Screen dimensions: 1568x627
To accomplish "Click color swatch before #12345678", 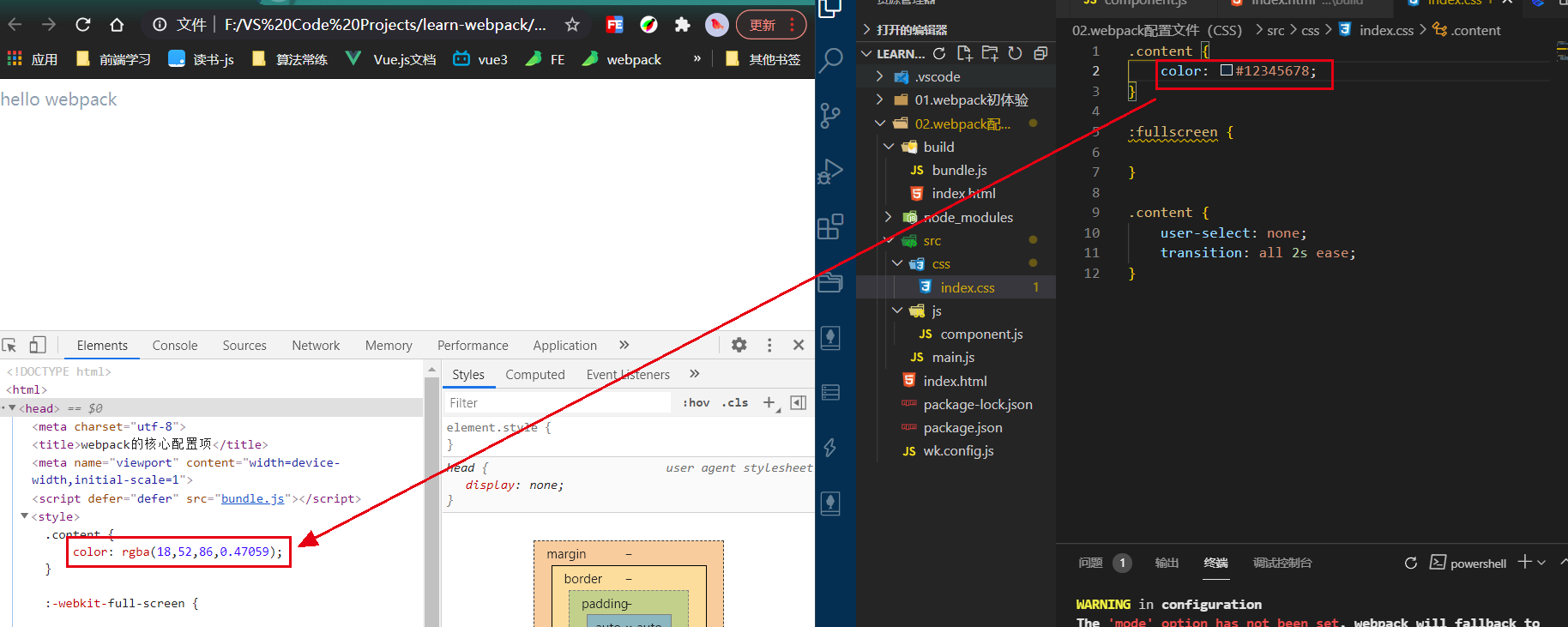I will (x=1227, y=70).
